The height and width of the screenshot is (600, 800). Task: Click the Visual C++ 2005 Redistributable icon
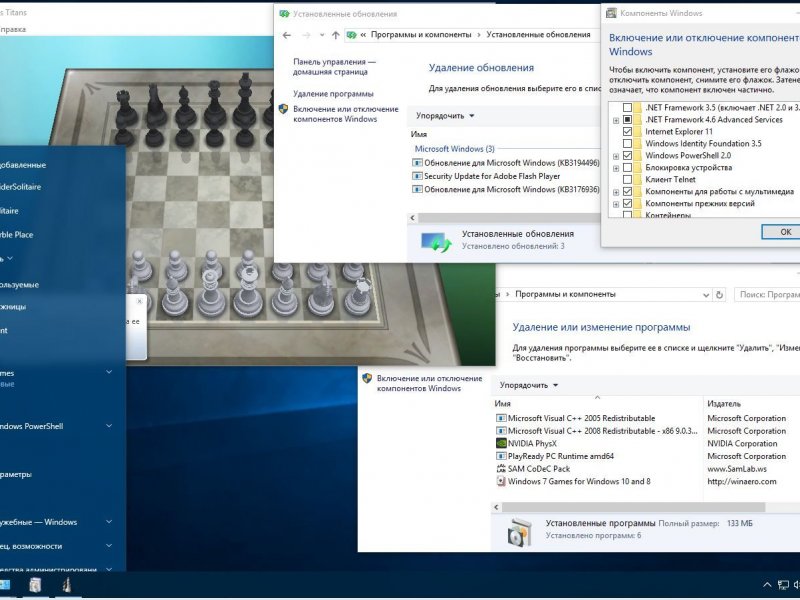pyautogui.click(x=501, y=418)
